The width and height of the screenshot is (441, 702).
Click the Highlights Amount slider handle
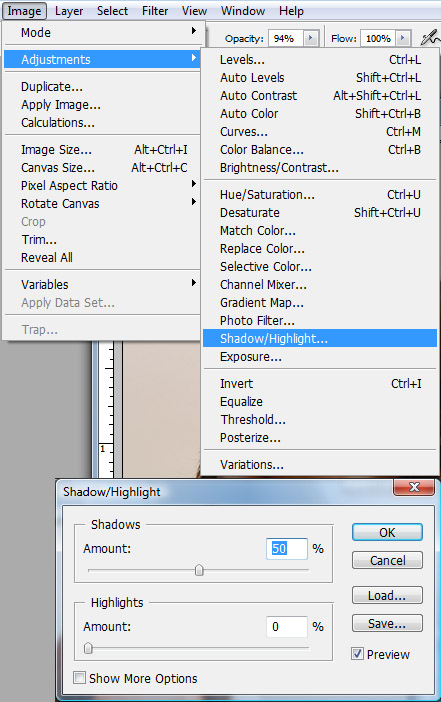[88, 648]
